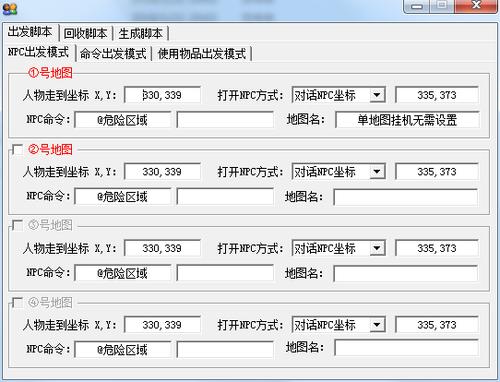Image resolution: width=500 pixels, height=382 pixels.
Task: Click empty 地图名 field in ②号地图
Action: pos(406,197)
